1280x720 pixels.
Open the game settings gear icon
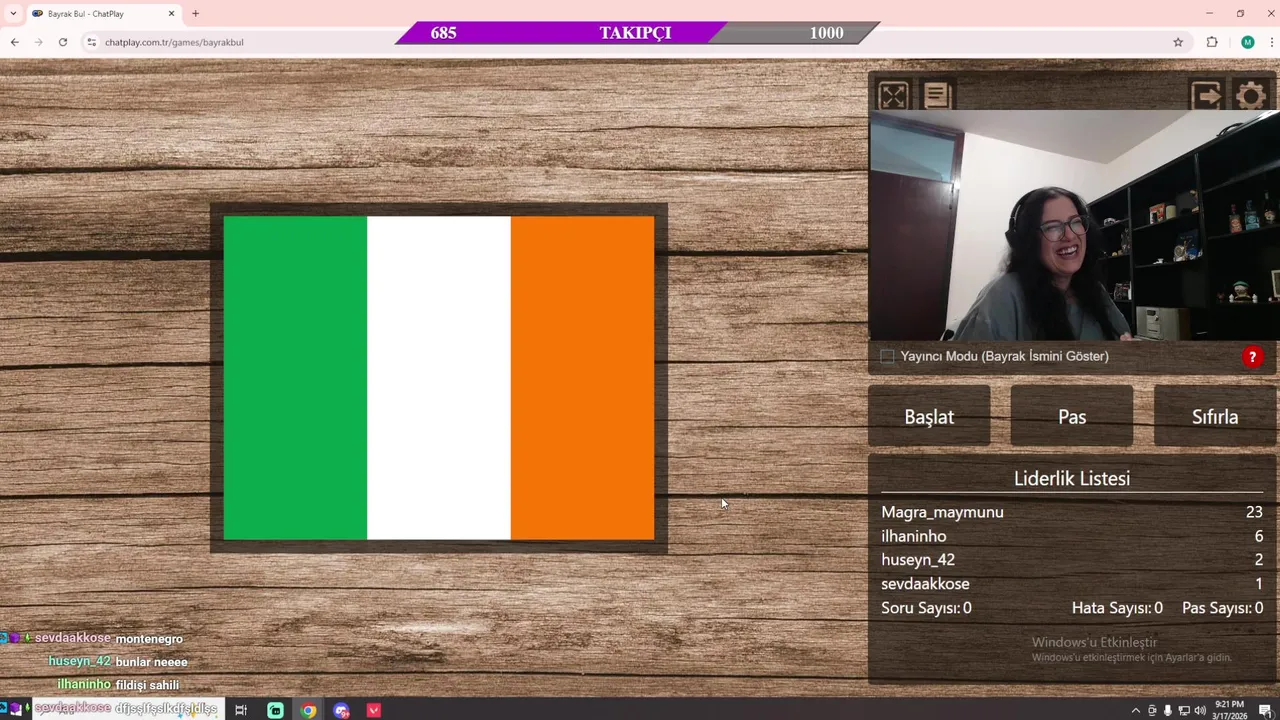[1251, 96]
